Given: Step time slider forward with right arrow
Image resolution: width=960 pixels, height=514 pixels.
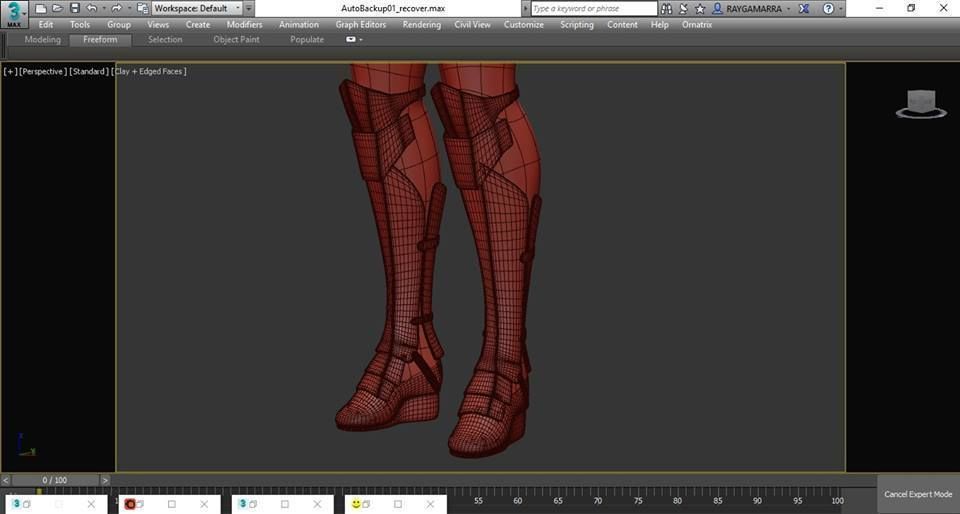Looking at the screenshot, I should [105, 480].
